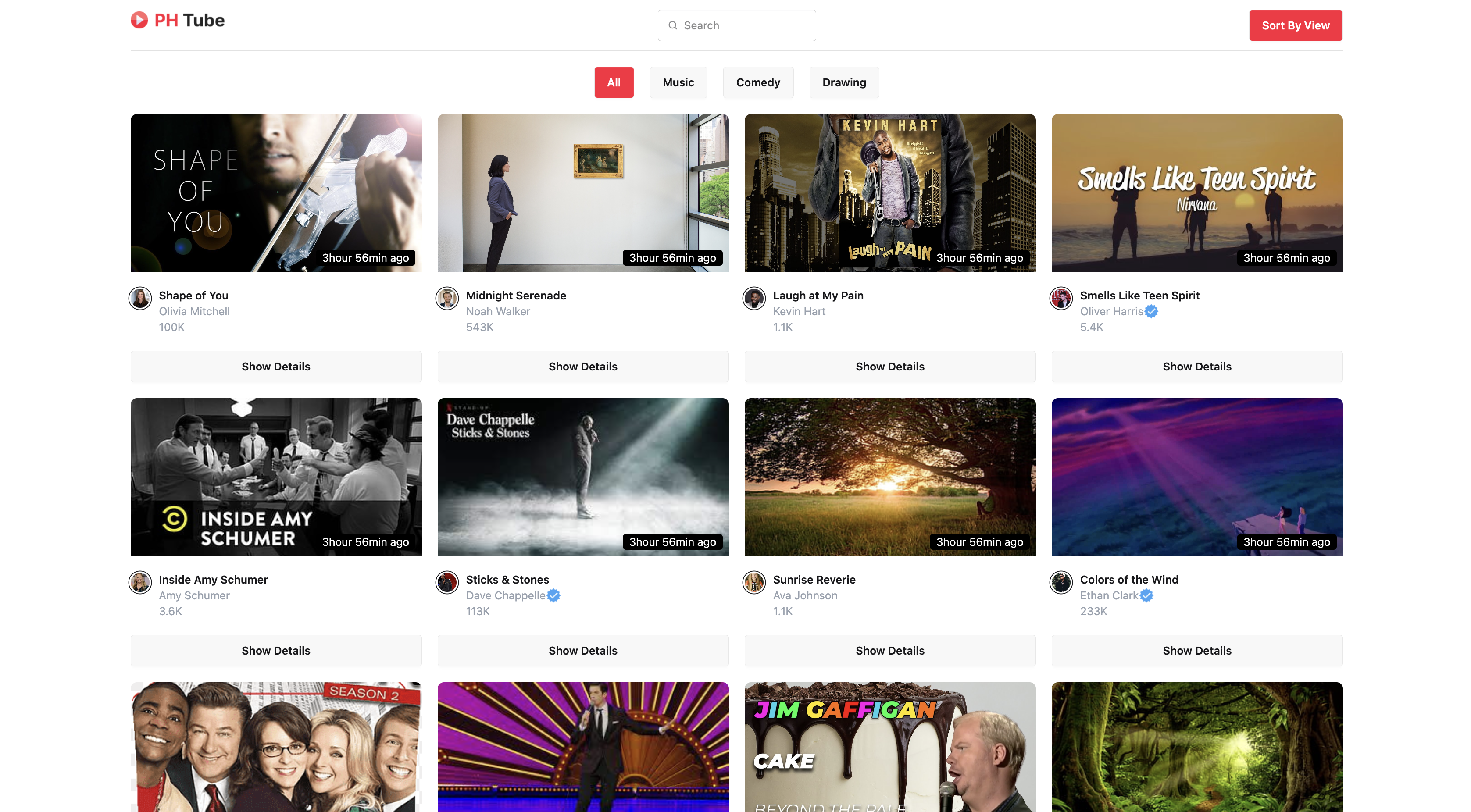Open the Season 2 sitcom cast thumbnail
Image resolution: width=1471 pixels, height=812 pixels.
pos(276,747)
